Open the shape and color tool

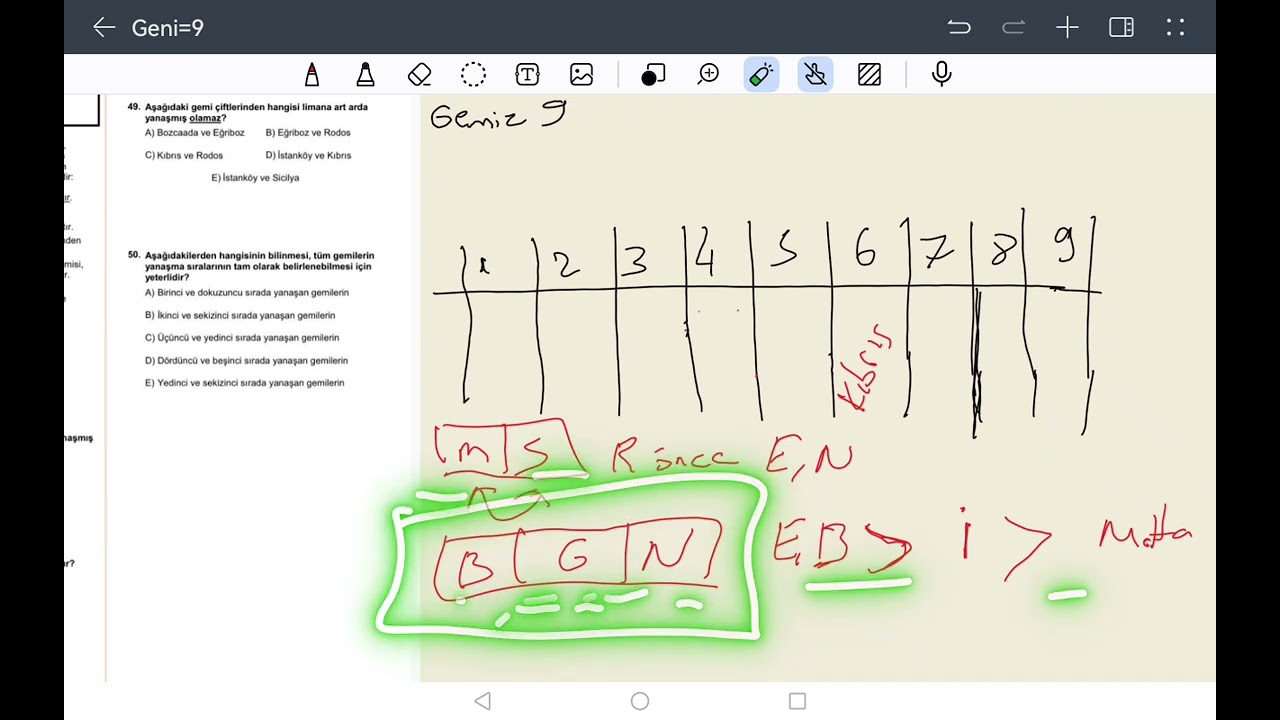point(653,74)
